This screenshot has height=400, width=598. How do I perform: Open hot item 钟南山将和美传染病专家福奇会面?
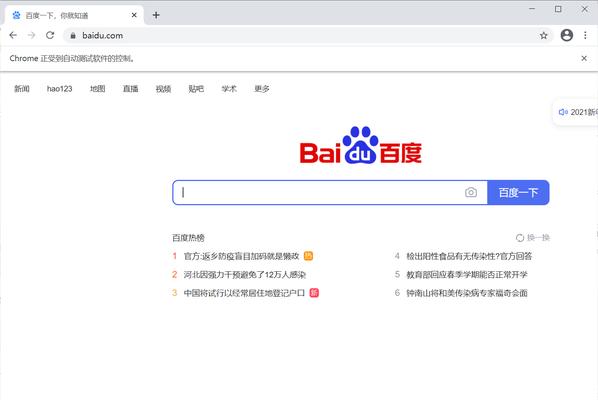tap(467, 293)
